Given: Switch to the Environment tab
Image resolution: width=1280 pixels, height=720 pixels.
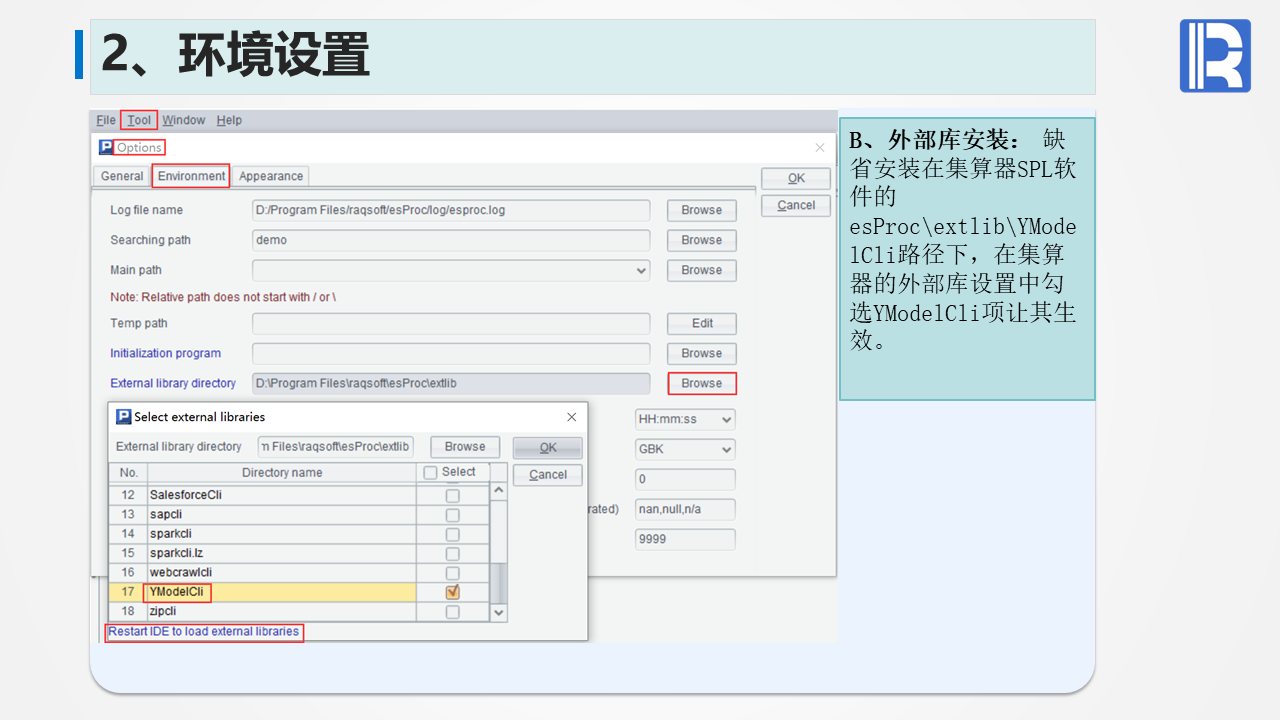Looking at the screenshot, I should pyautogui.click(x=191, y=176).
